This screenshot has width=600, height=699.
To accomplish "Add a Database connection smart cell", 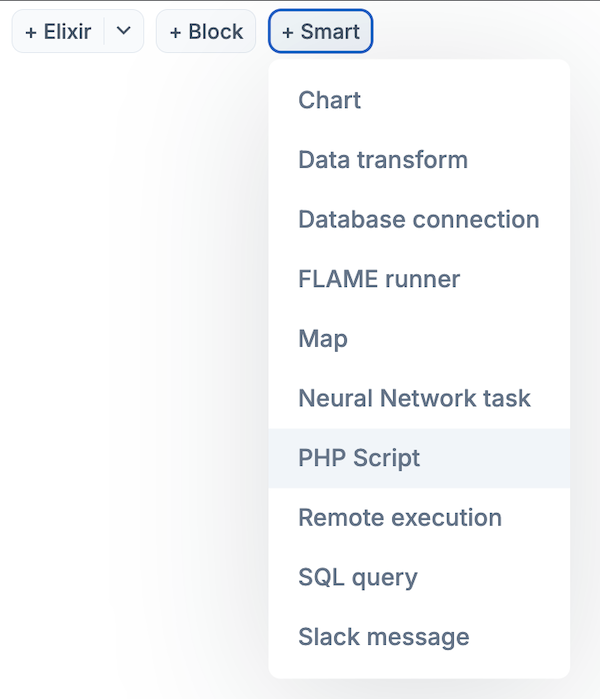I will 418,219.
